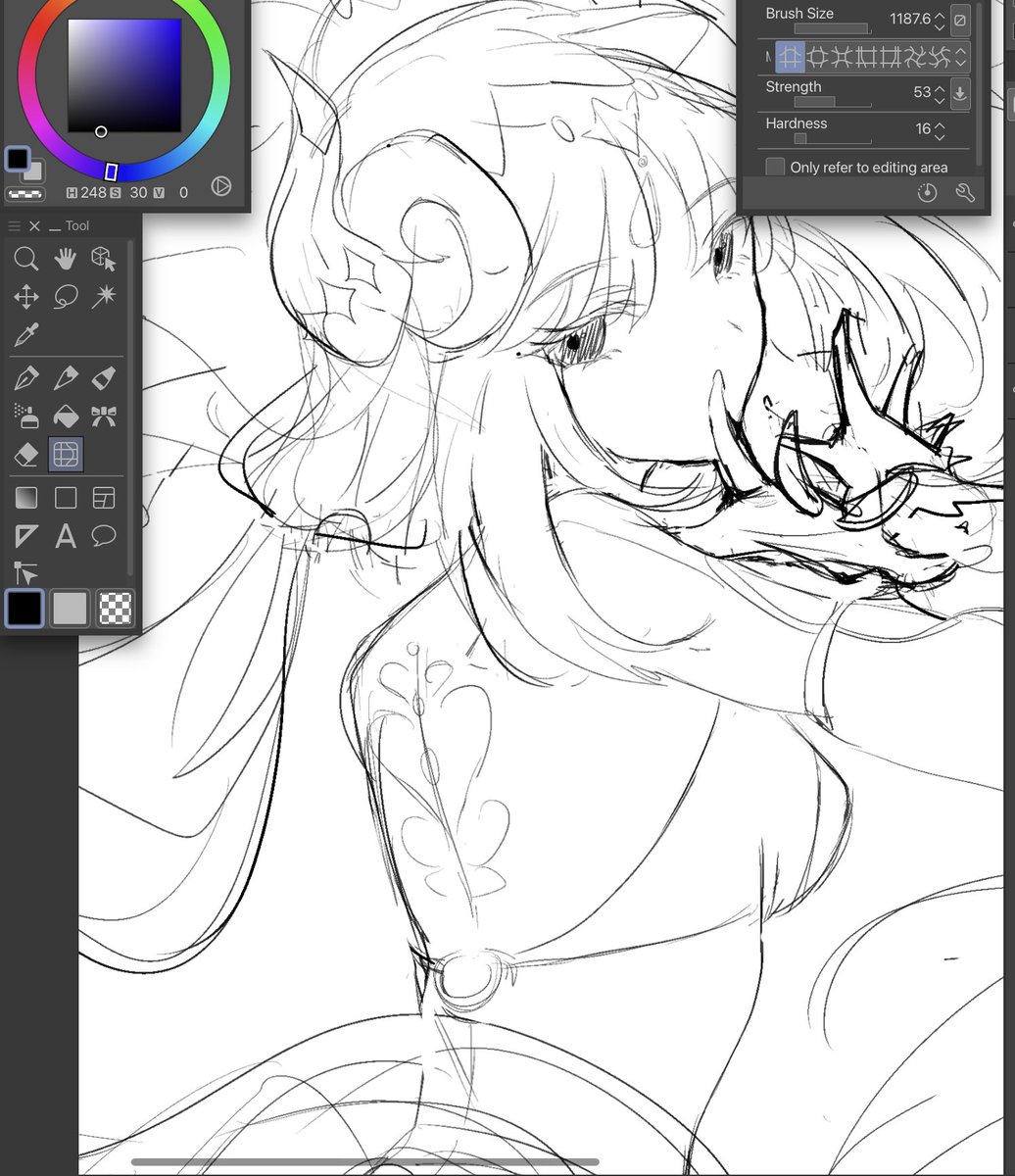Click the hue value 248
1015x1176 pixels.
point(92,193)
